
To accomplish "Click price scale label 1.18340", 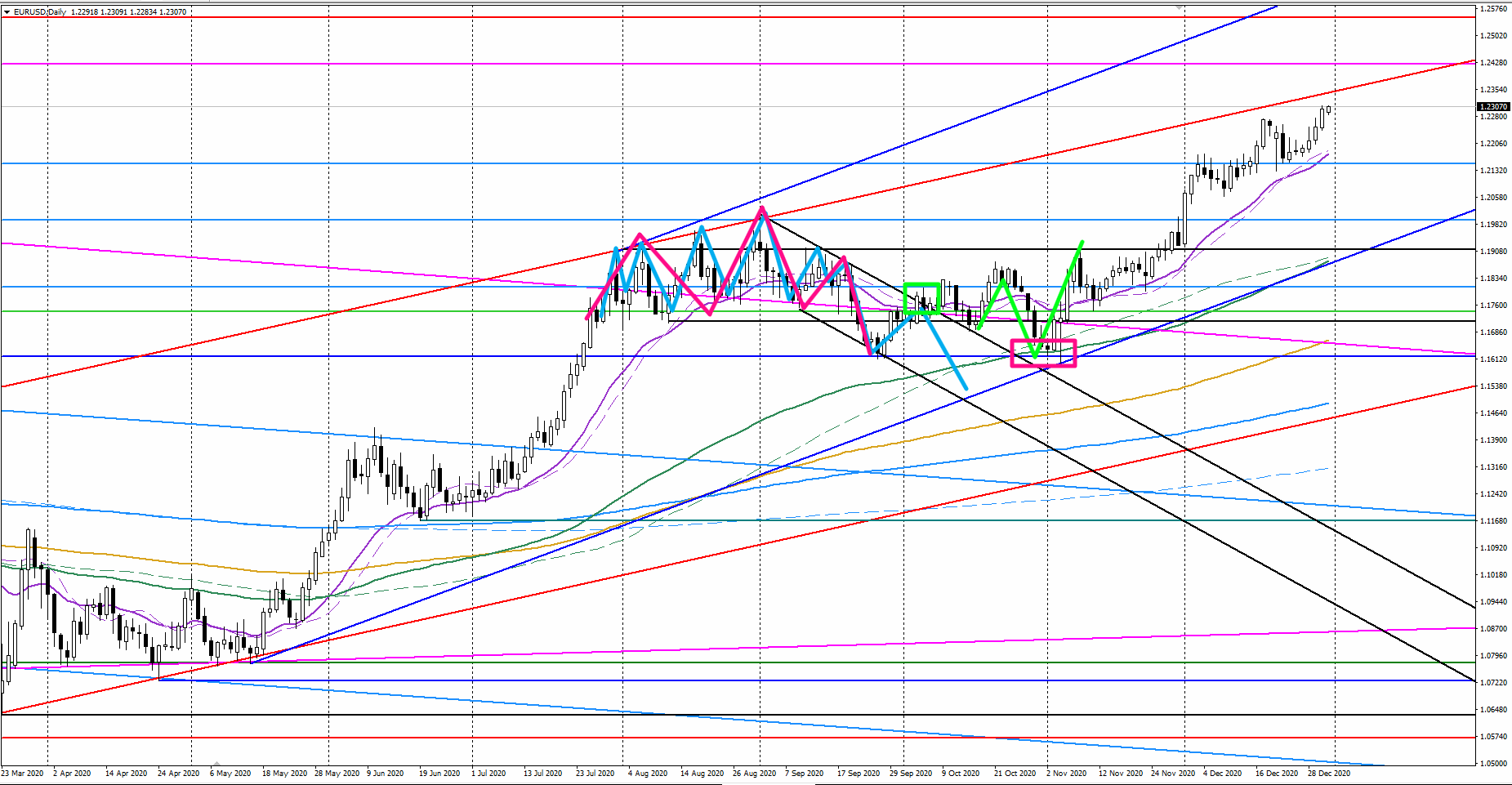I will click(x=1493, y=279).
